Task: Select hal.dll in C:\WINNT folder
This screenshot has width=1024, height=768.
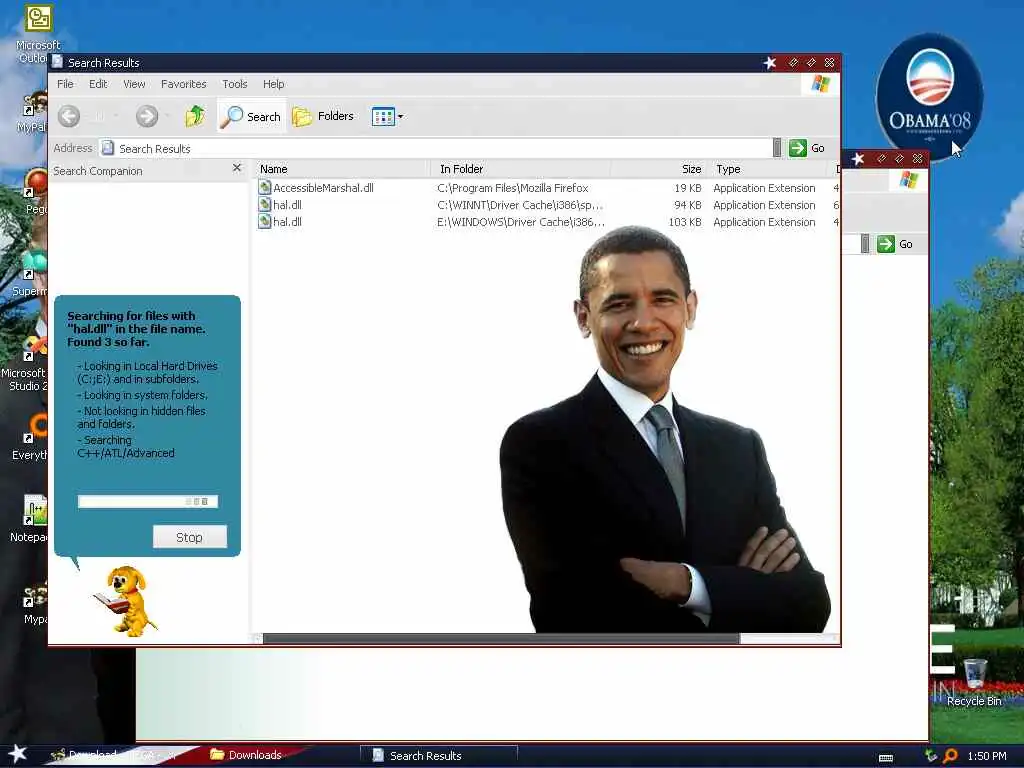Action: pyautogui.click(x=287, y=205)
